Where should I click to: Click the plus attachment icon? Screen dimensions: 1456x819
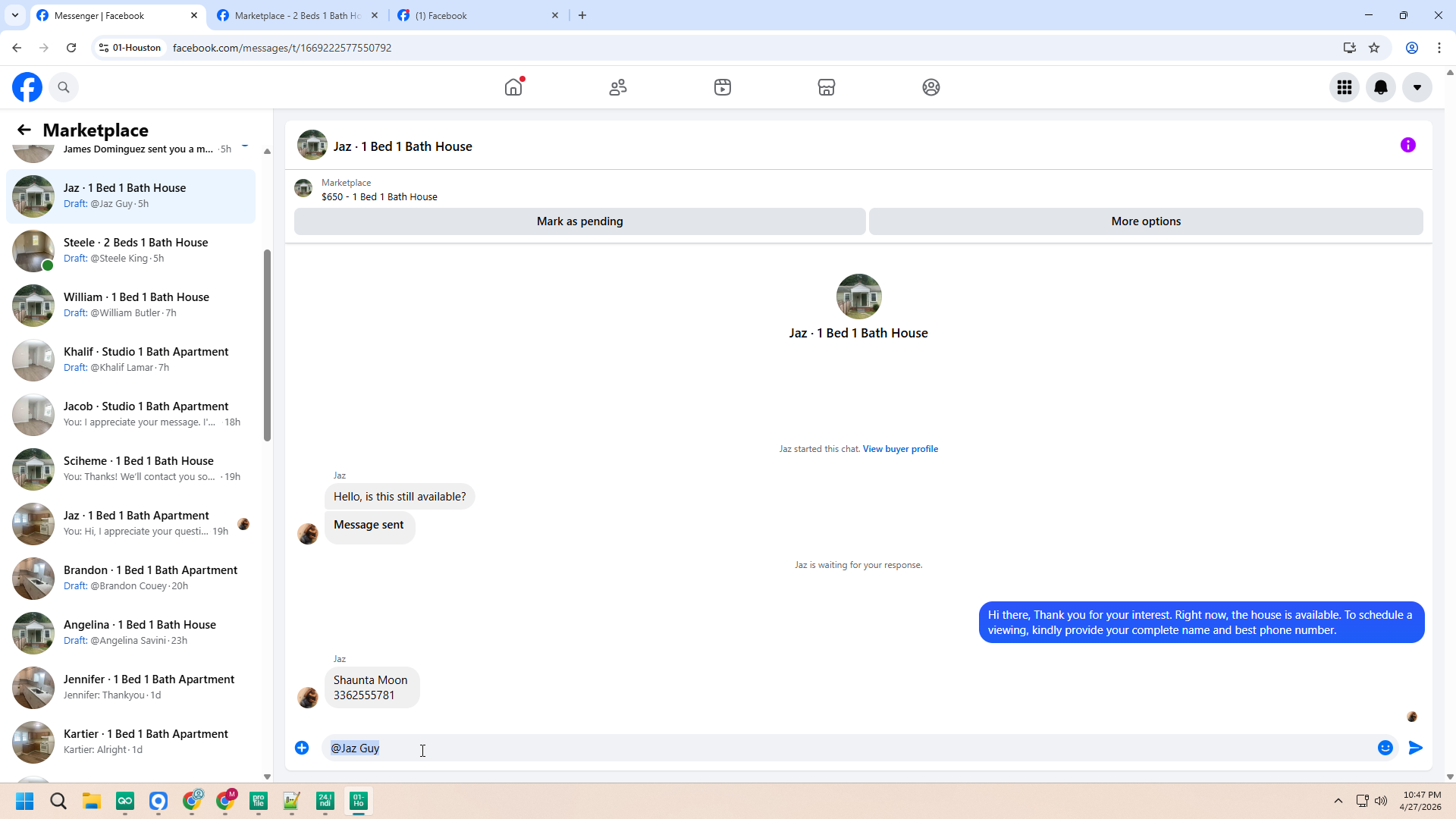[302, 748]
